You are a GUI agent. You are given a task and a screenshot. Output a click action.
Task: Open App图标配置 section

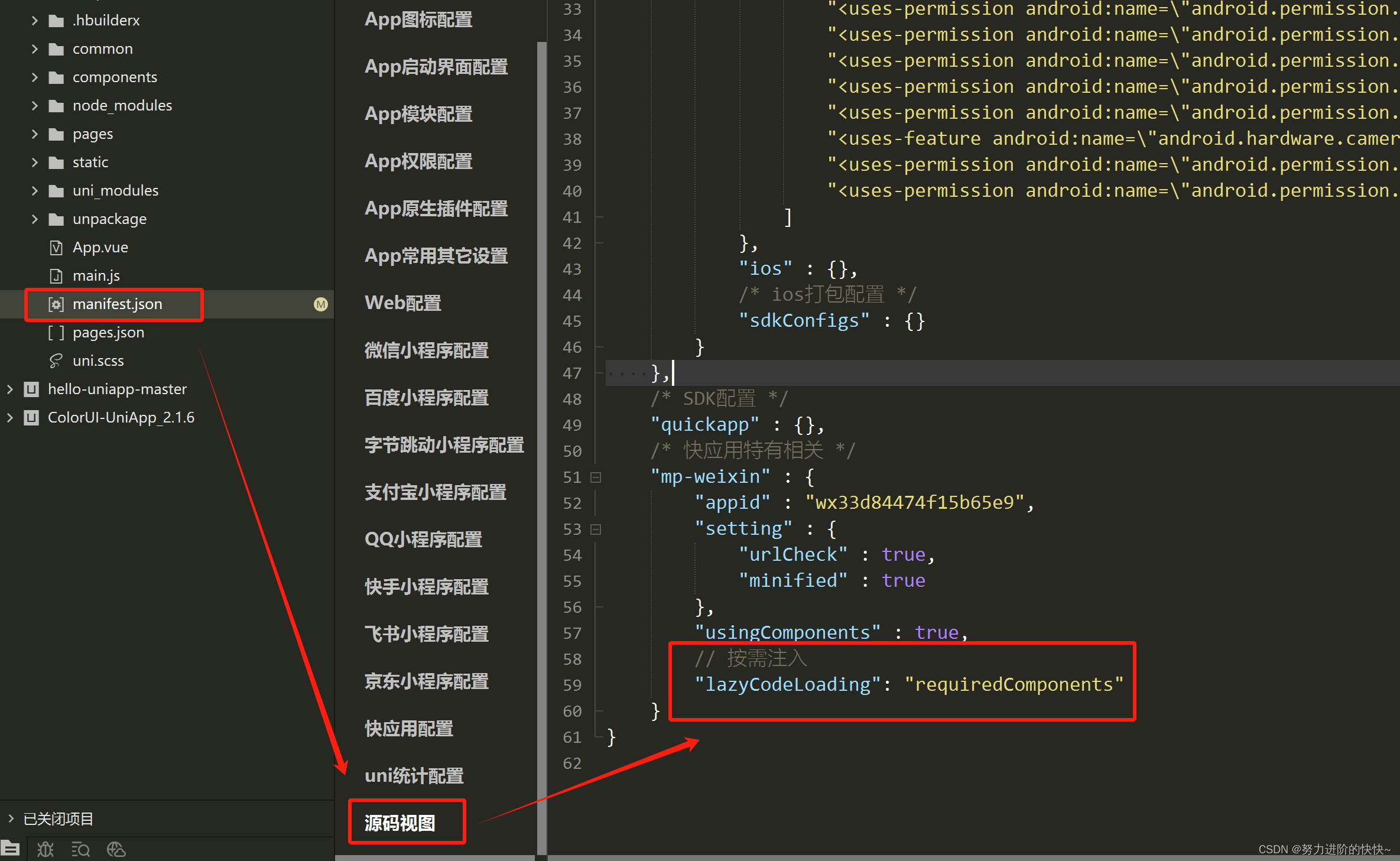pyautogui.click(x=418, y=20)
